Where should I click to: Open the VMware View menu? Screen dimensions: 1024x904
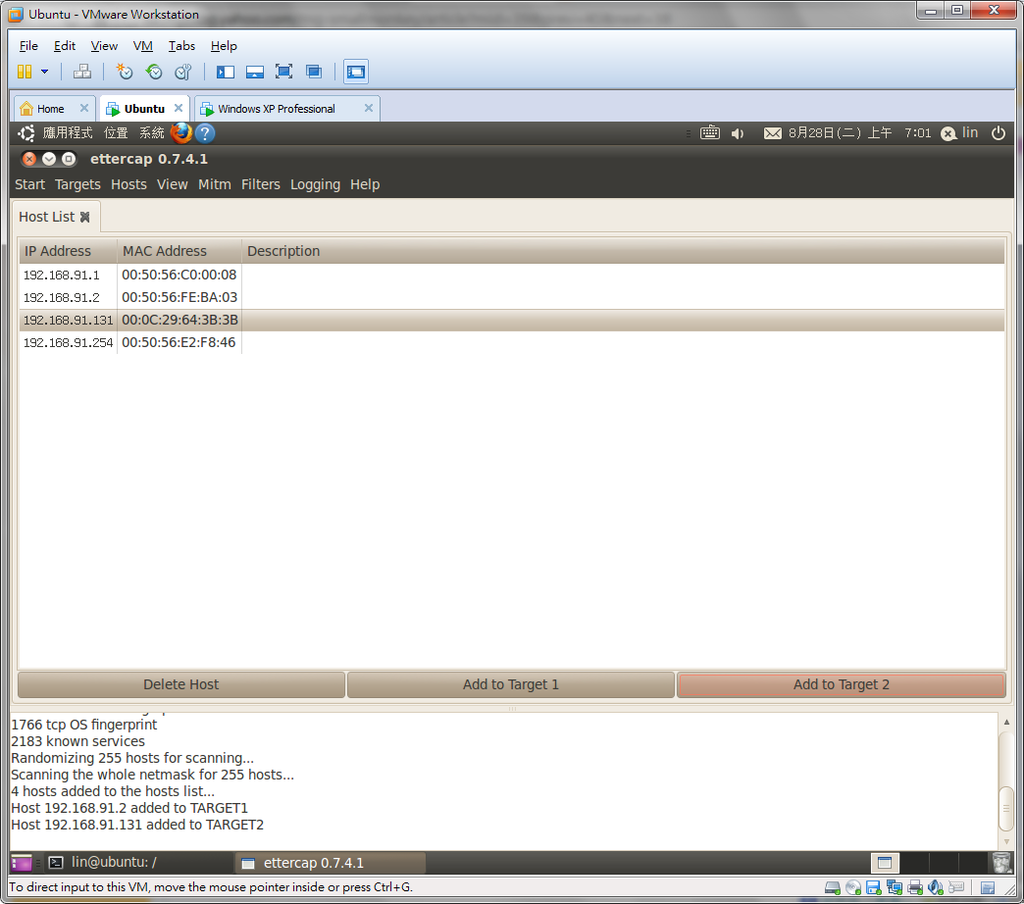tap(104, 46)
